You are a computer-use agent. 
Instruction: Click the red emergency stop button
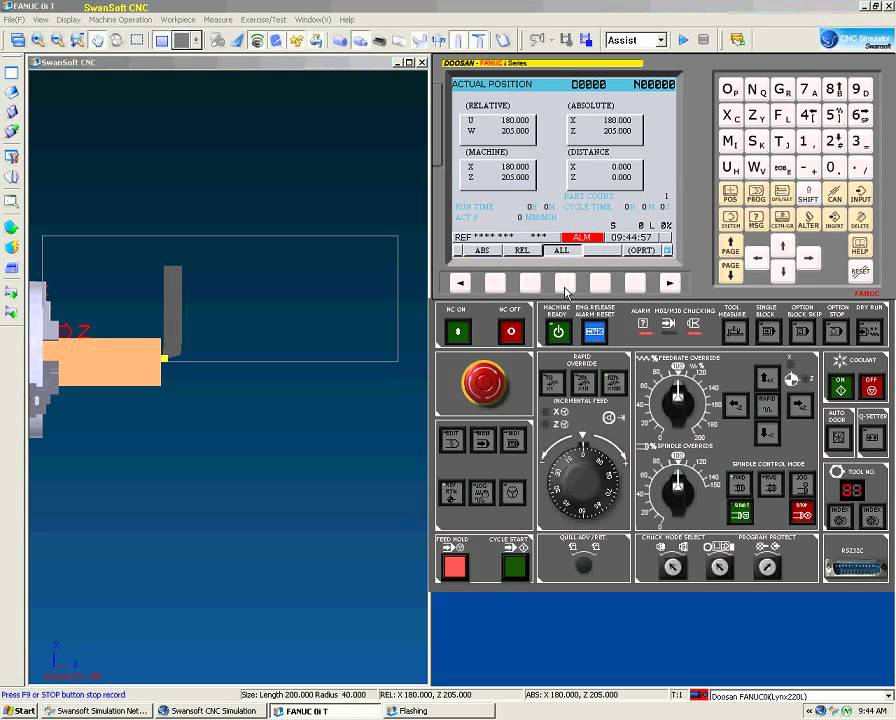[484, 382]
